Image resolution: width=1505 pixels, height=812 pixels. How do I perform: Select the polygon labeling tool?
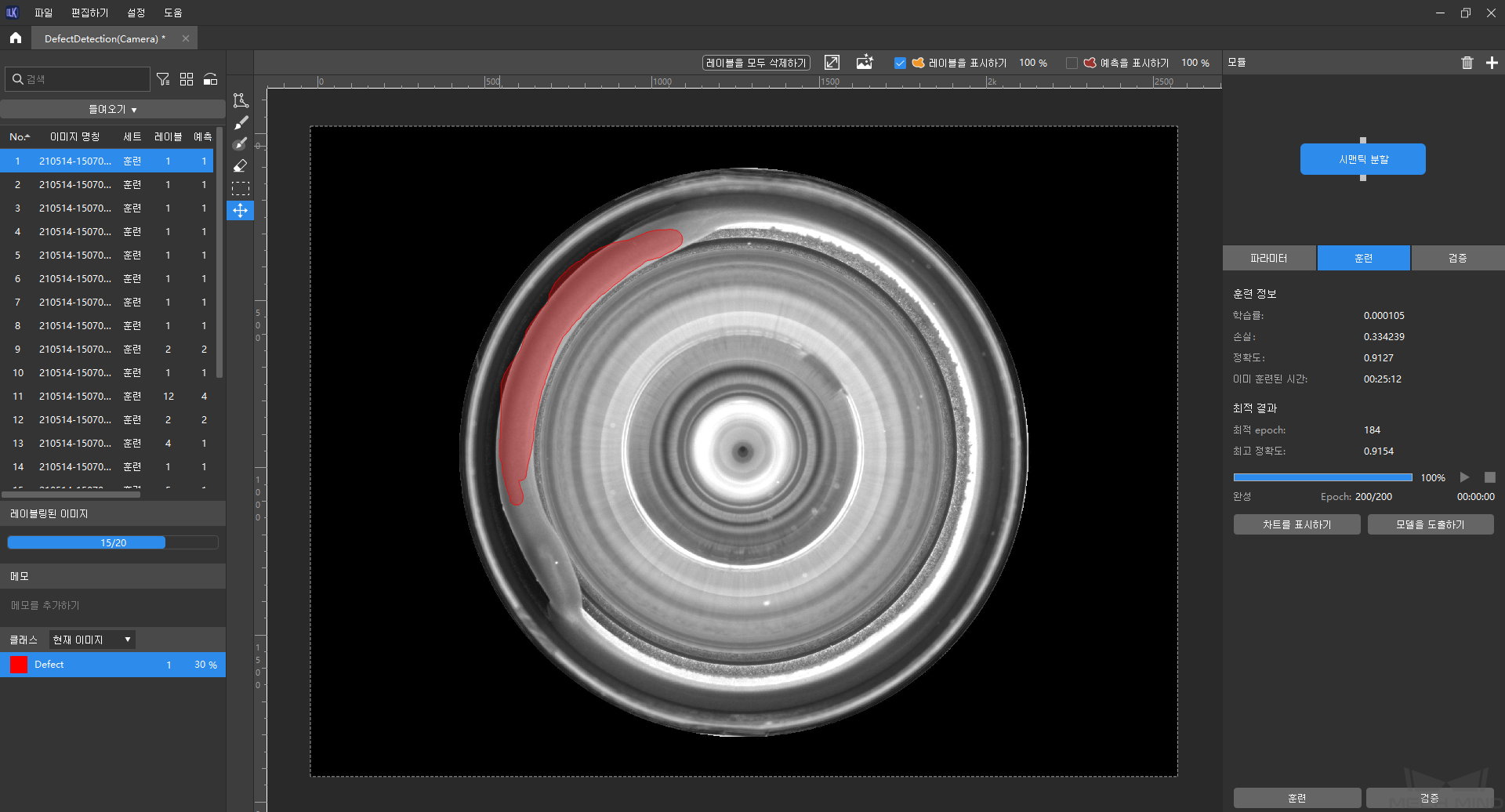pos(241,100)
